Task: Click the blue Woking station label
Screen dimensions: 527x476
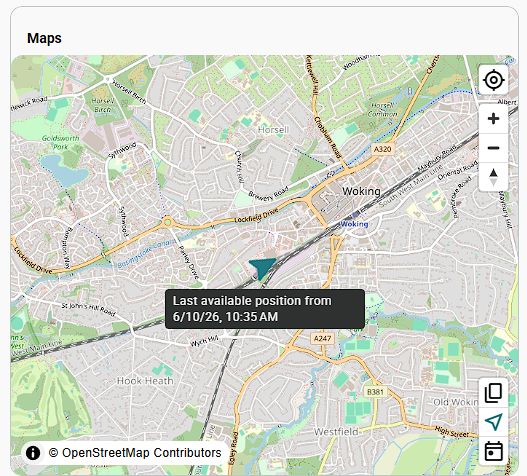Action: click(355, 224)
